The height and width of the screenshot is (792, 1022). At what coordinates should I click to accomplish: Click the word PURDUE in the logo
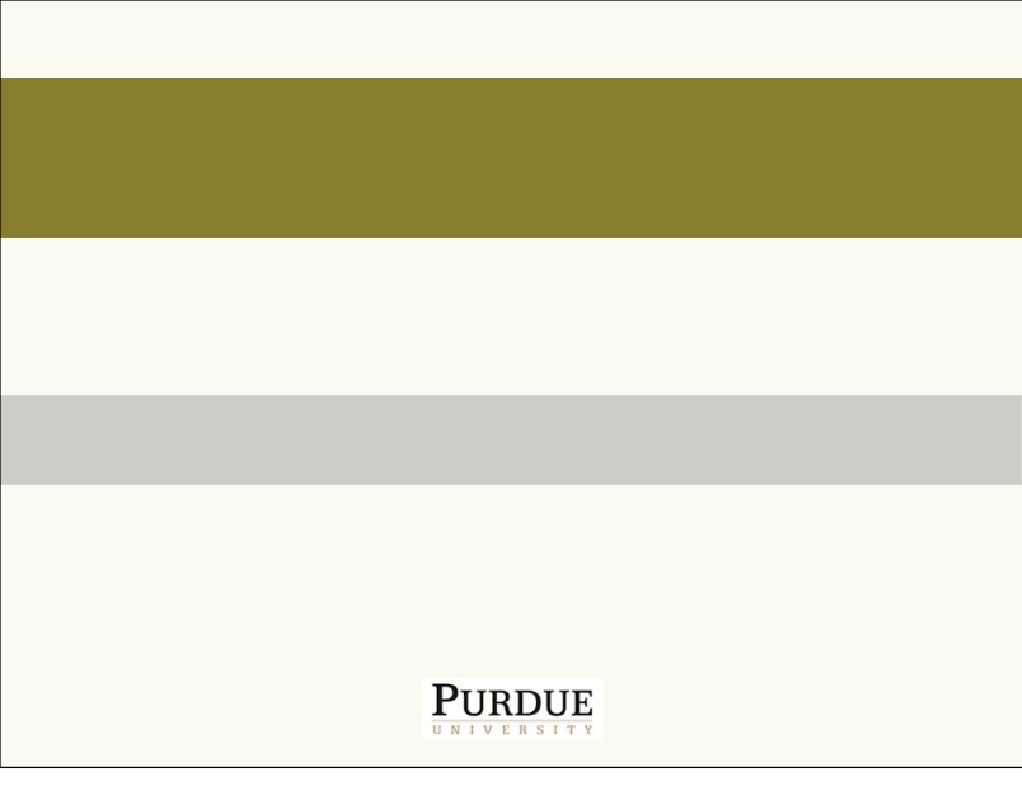tap(513, 701)
